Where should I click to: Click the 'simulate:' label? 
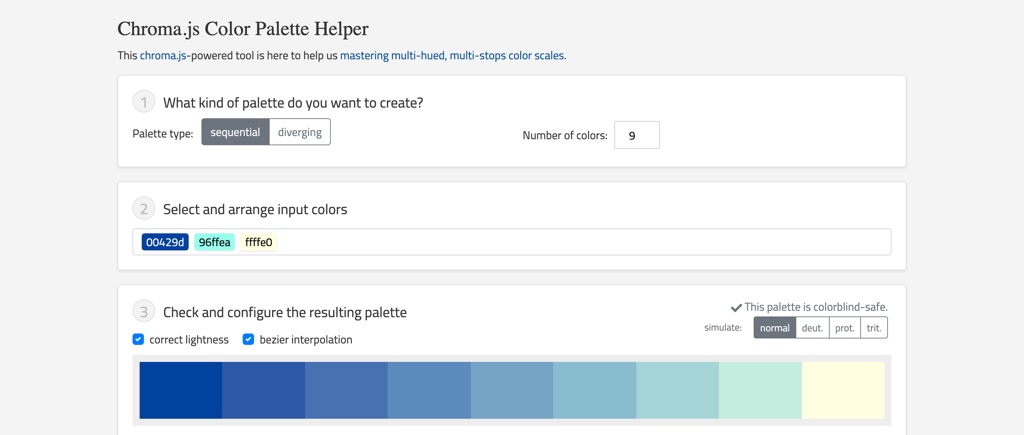point(723,328)
